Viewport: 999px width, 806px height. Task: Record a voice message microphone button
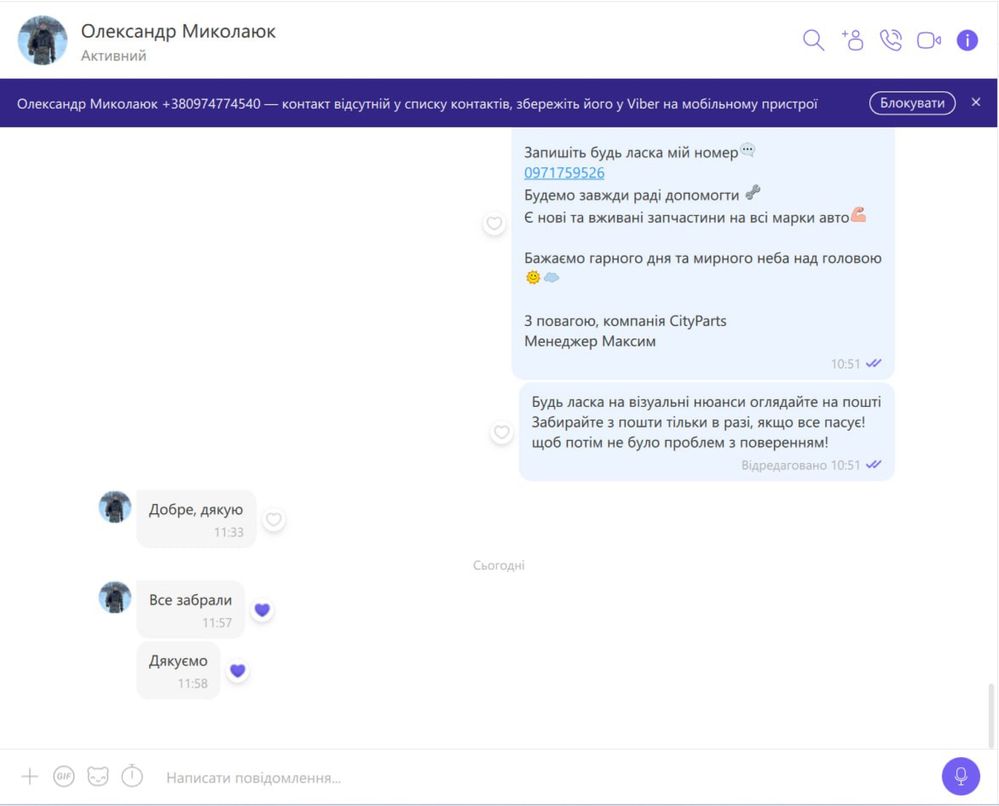961,776
